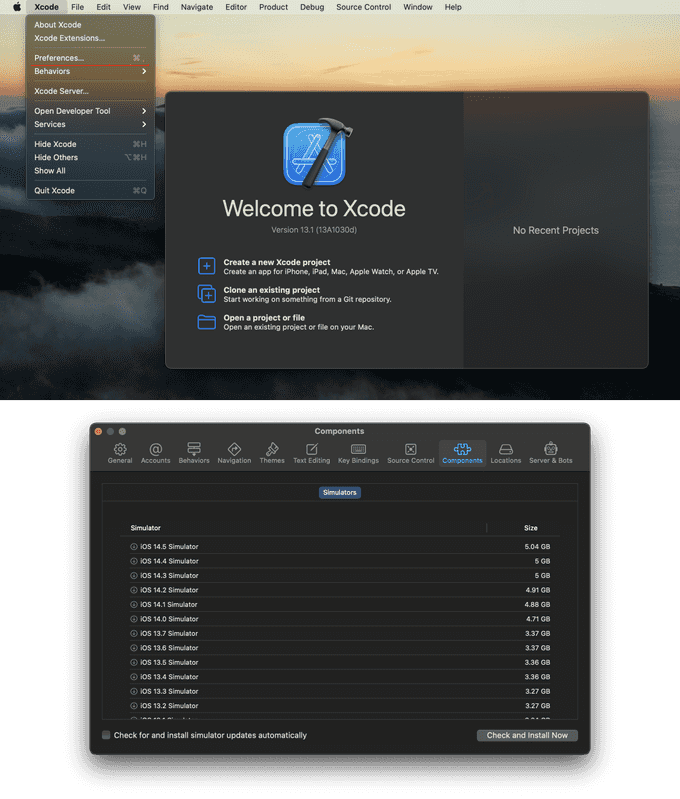Expand the Services submenu
The width and height of the screenshot is (680, 799).
coord(90,124)
